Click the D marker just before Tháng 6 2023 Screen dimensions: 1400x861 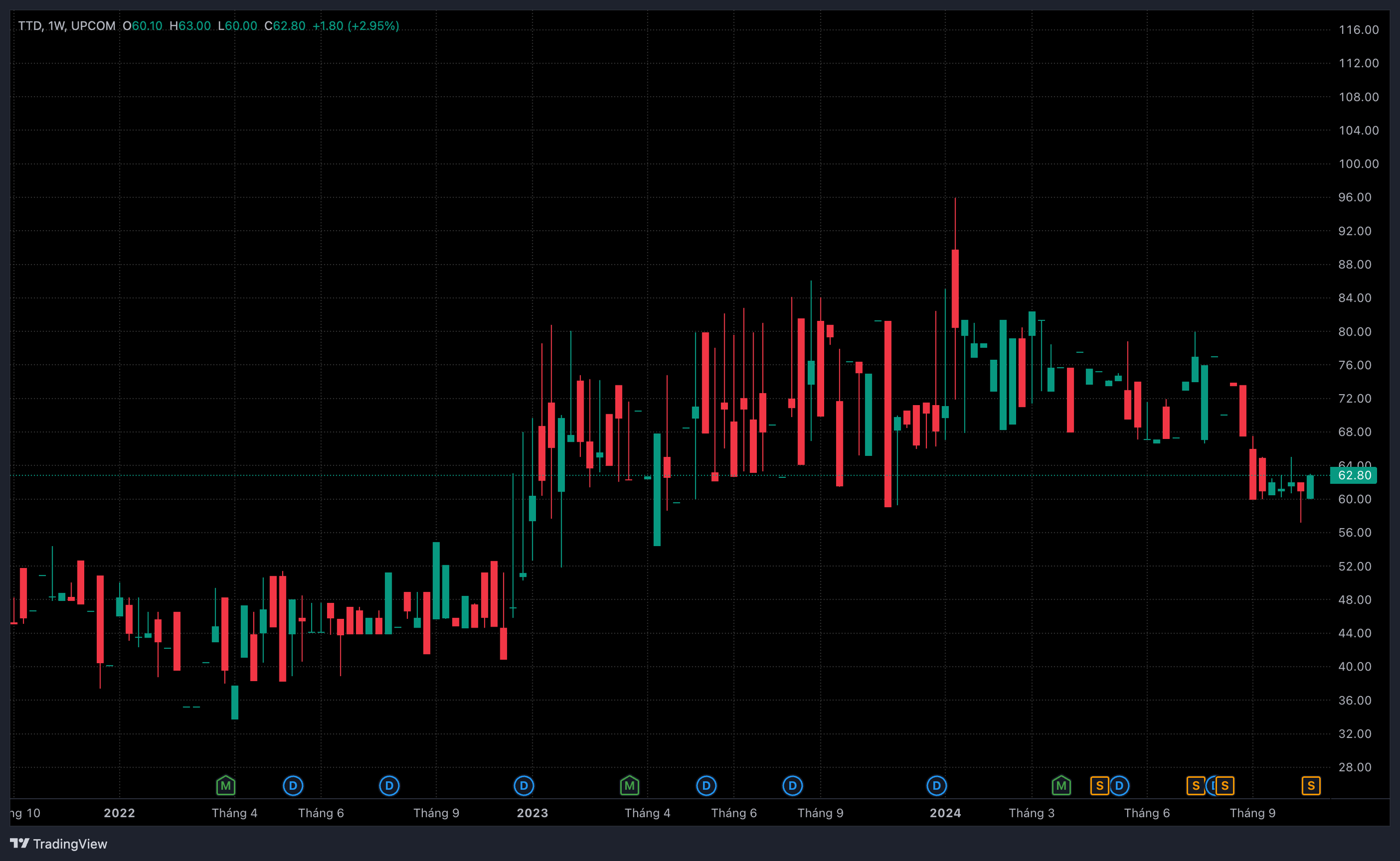[x=706, y=786]
